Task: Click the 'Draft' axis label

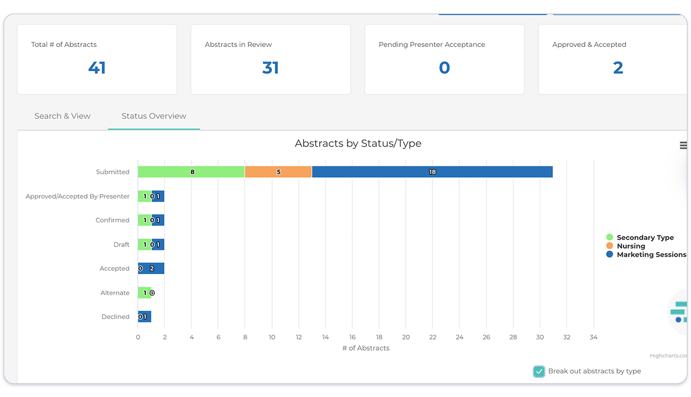Action: pyautogui.click(x=122, y=244)
